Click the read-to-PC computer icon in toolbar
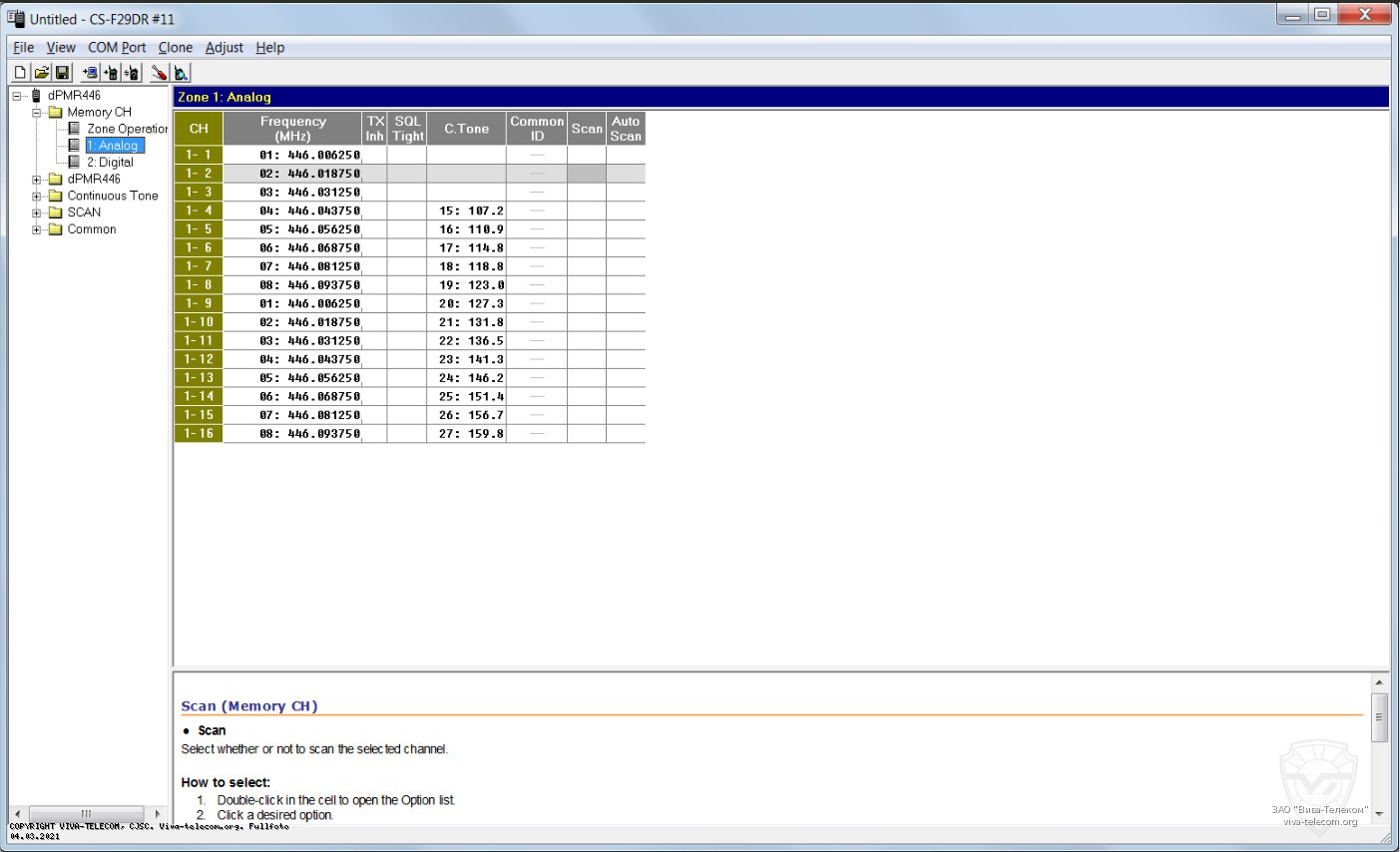The width and height of the screenshot is (1400, 852). coord(90,73)
